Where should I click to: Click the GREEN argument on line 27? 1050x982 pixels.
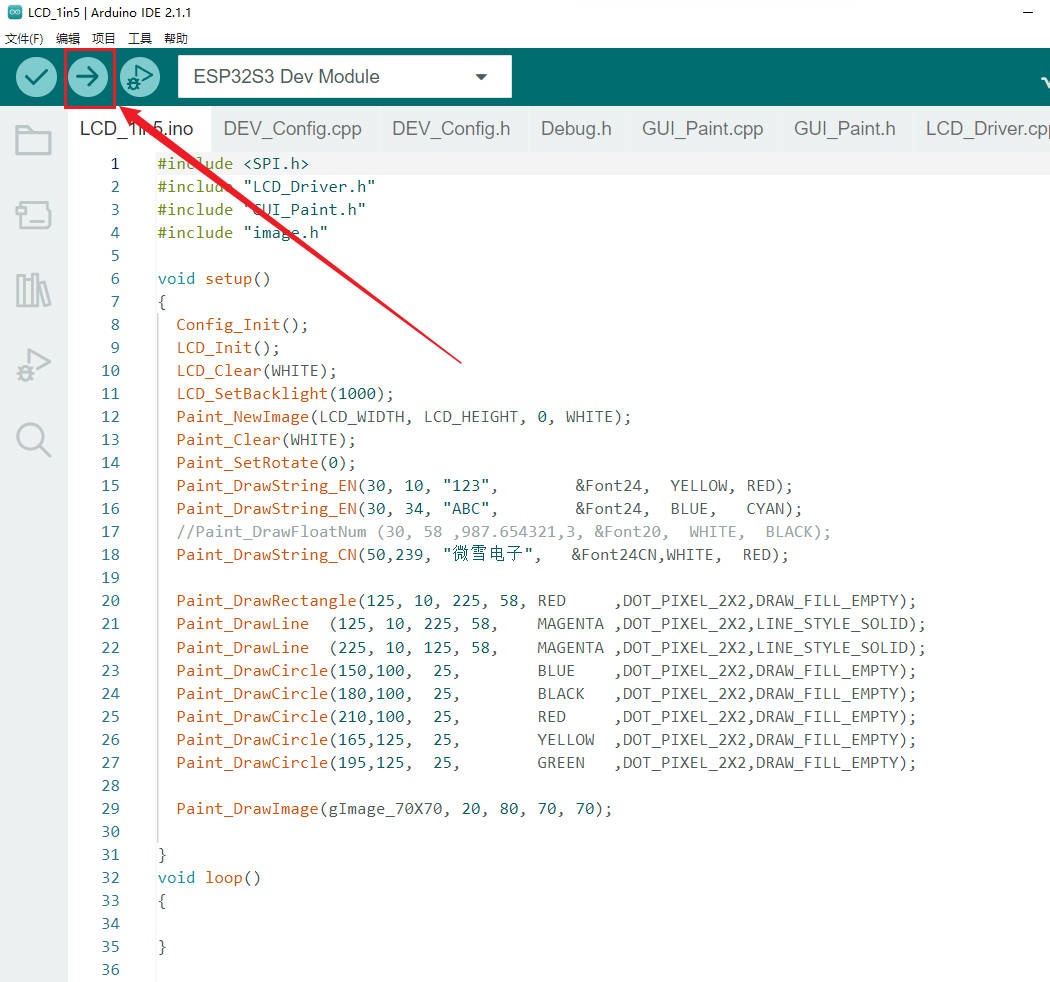[561, 763]
